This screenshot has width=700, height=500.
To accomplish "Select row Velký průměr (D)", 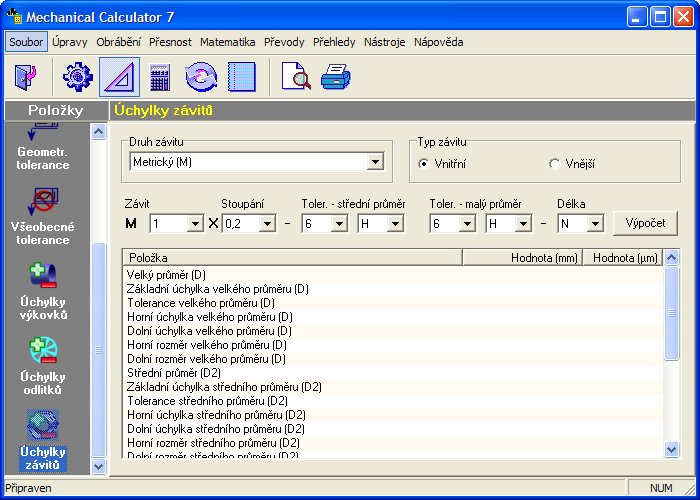I will tap(393, 275).
